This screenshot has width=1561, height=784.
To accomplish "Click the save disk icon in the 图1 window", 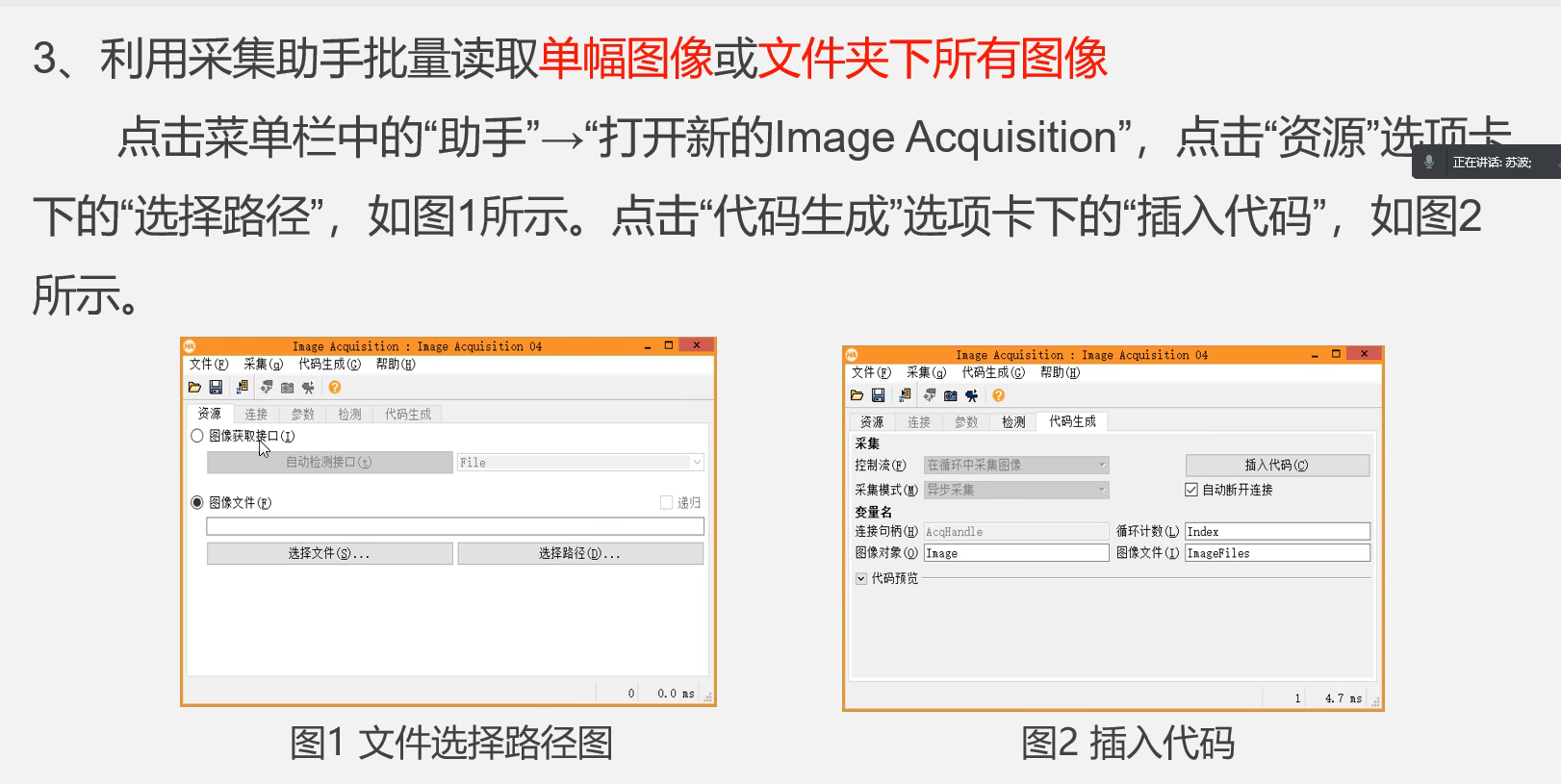I will [216, 388].
